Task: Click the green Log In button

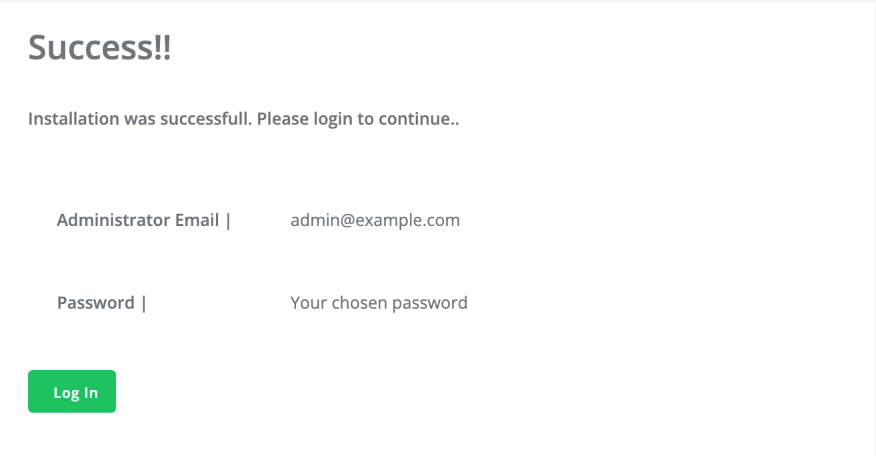Action: [x=72, y=391]
